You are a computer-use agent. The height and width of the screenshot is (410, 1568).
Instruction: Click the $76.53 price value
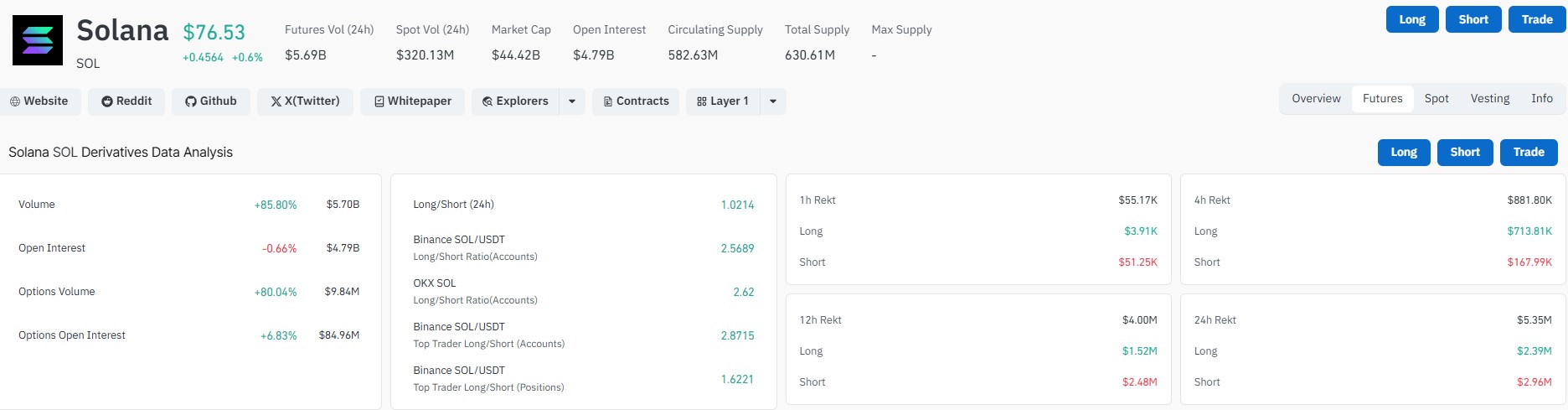click(214, 32)
